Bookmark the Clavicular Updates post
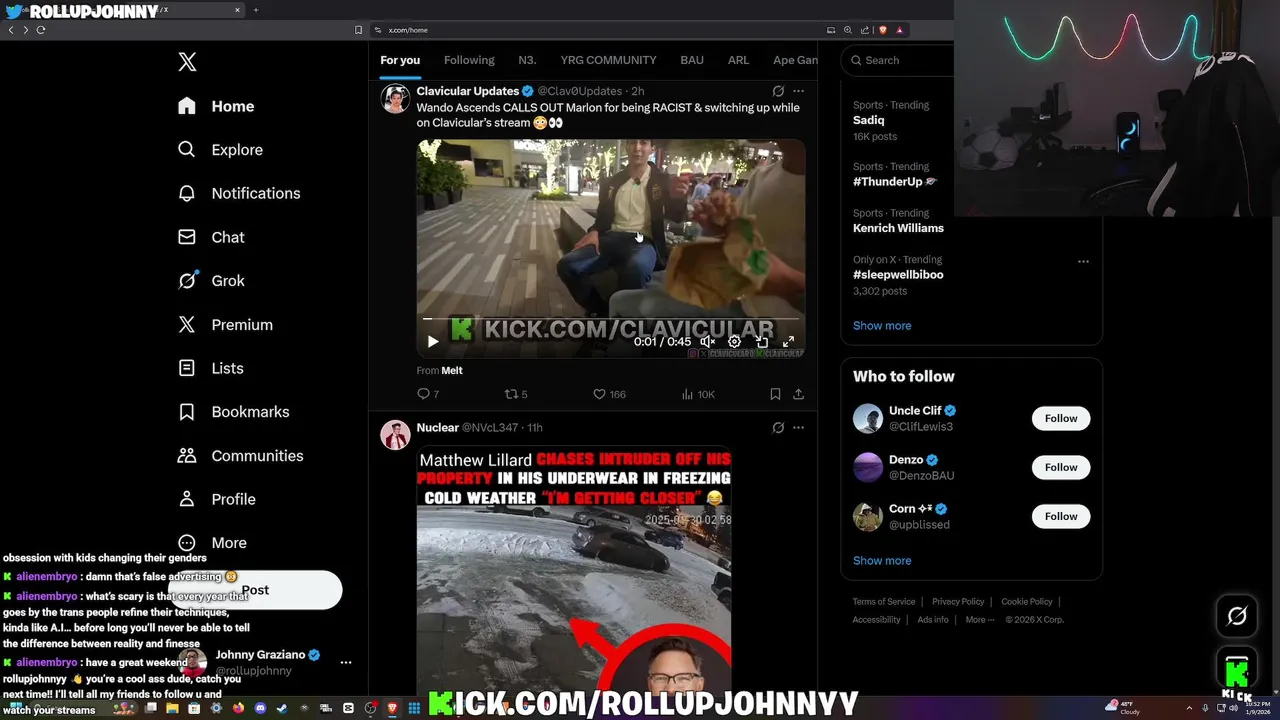1280x720 pixels. 775,394
